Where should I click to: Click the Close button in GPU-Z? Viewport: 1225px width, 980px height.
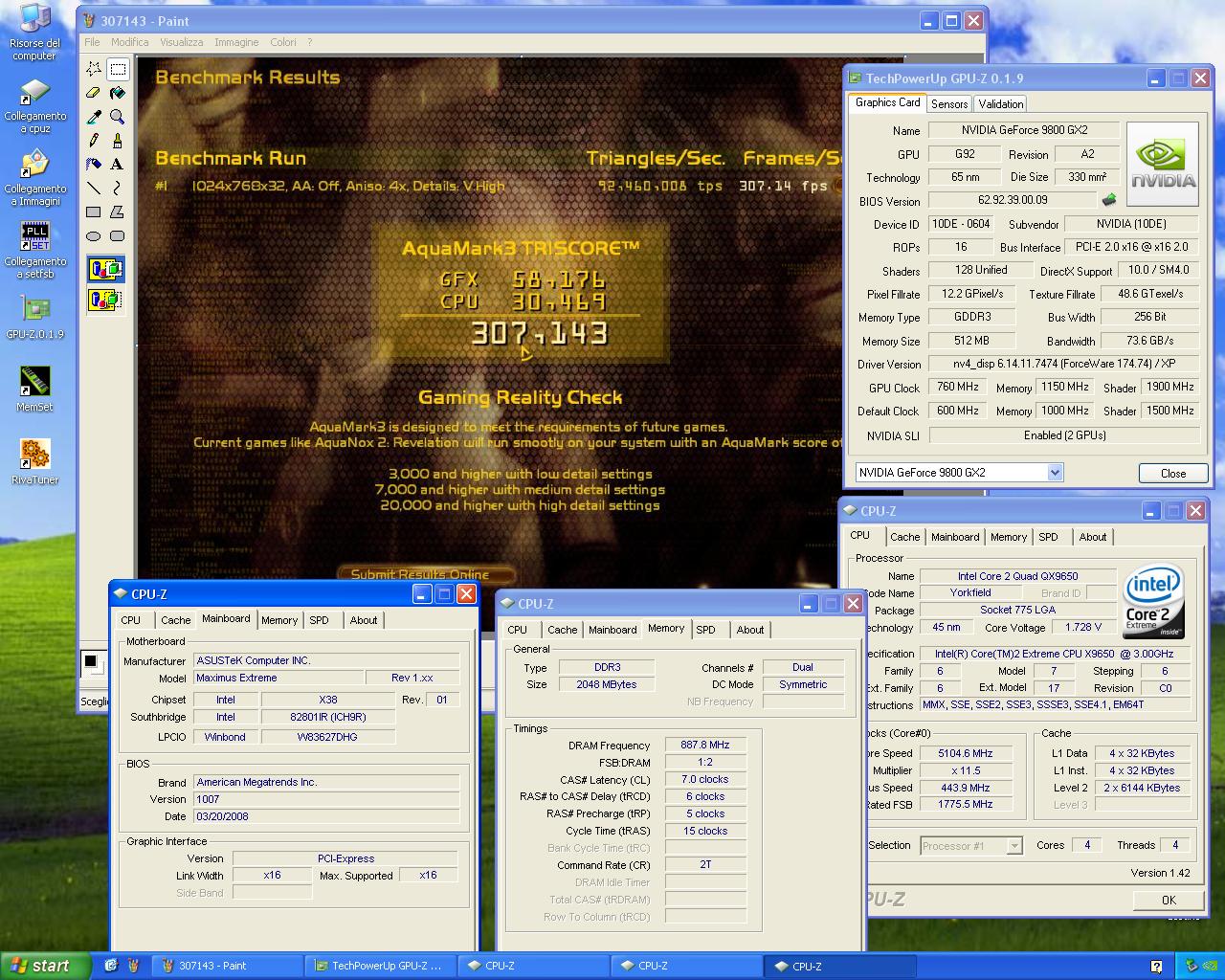[1172, 473]
